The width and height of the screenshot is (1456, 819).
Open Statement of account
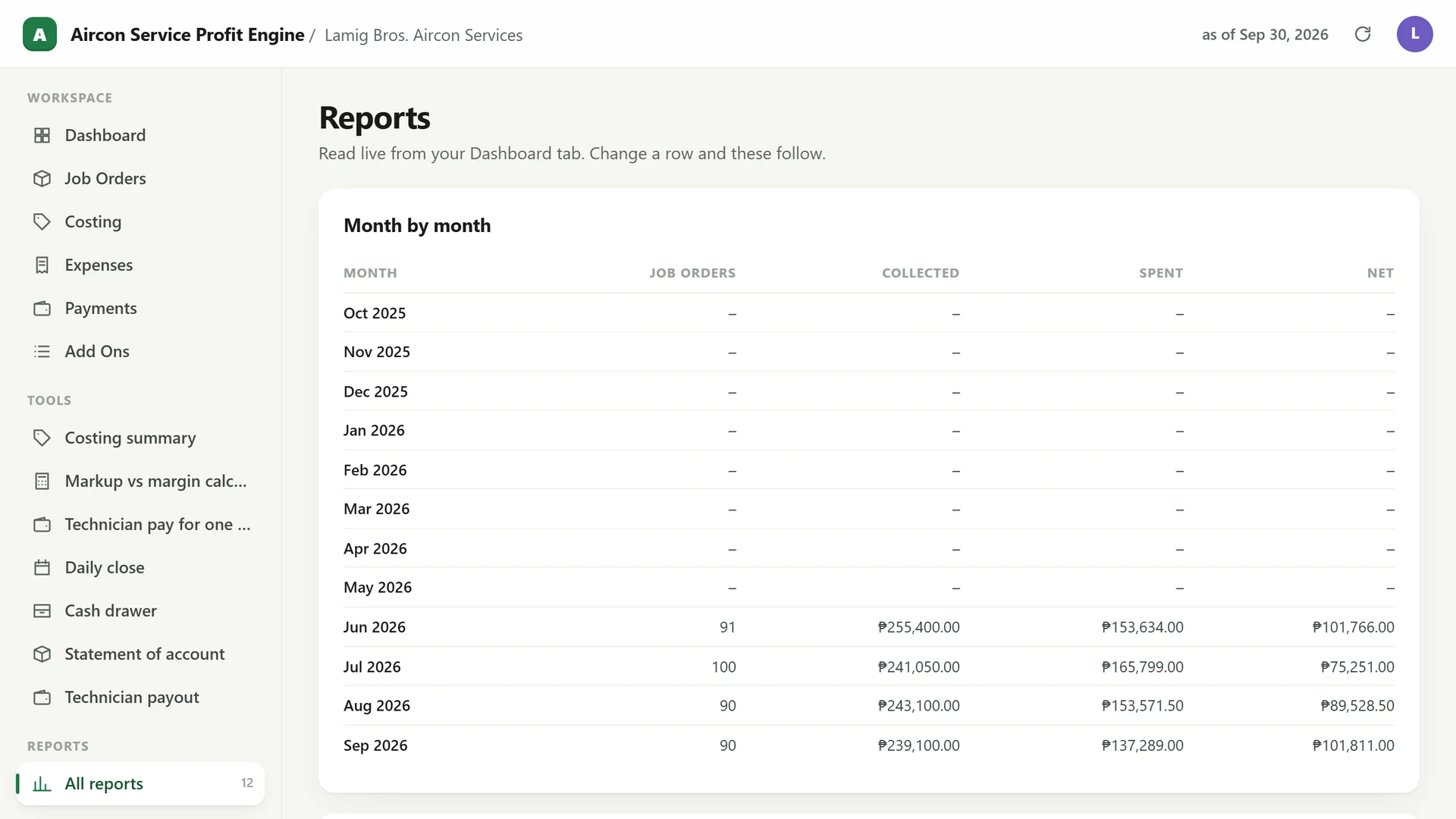[140, 654]
